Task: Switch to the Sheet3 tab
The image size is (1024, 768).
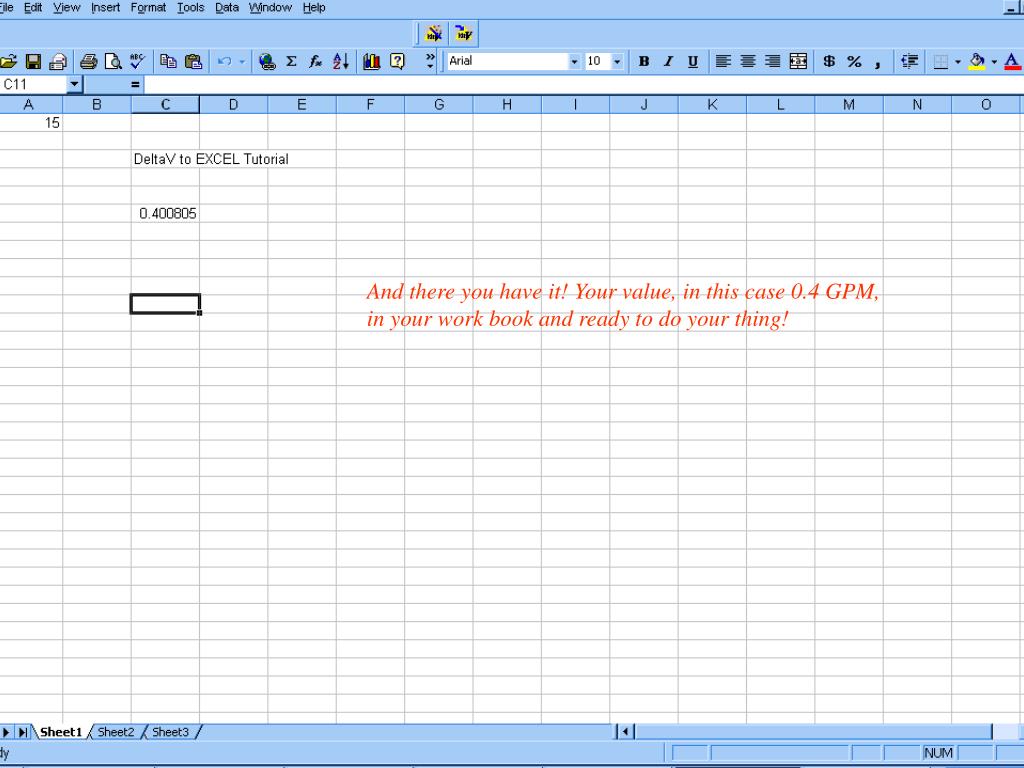Action: coord(170,732)
